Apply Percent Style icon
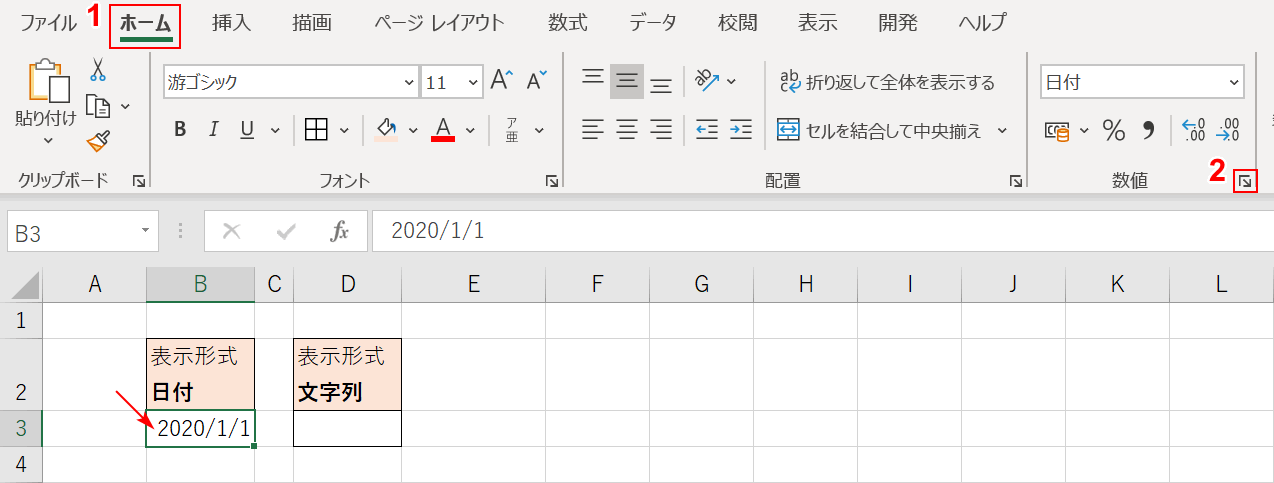The image size is (1274, 483). point(1113,130)
